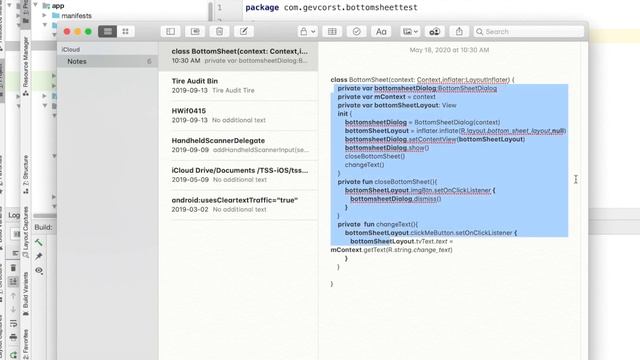The width and height of the screenshot is (640, 360).
Task: Insert a table into the note
Action: [x=332, y=31]
